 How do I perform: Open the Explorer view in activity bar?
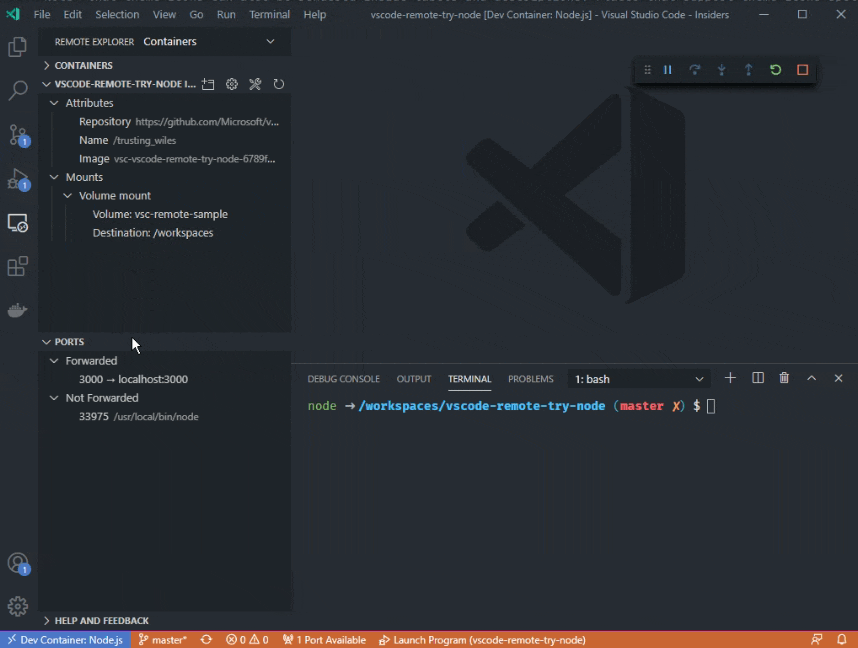coord(18,47)
